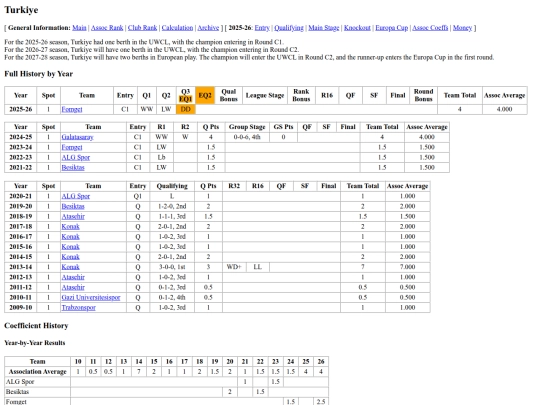Select the Qual Bonus column header

pos(229,95)
